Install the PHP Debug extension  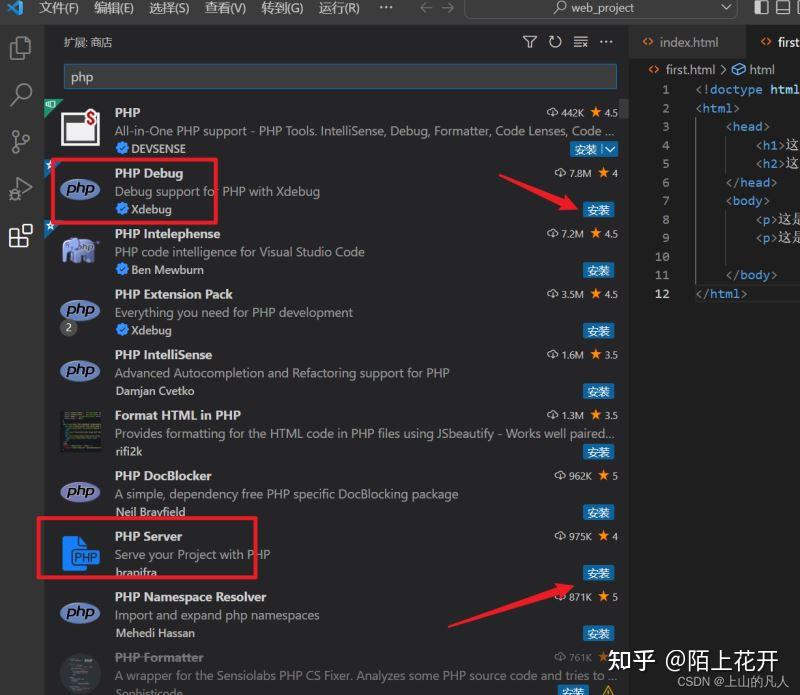[x=598, y=210]
